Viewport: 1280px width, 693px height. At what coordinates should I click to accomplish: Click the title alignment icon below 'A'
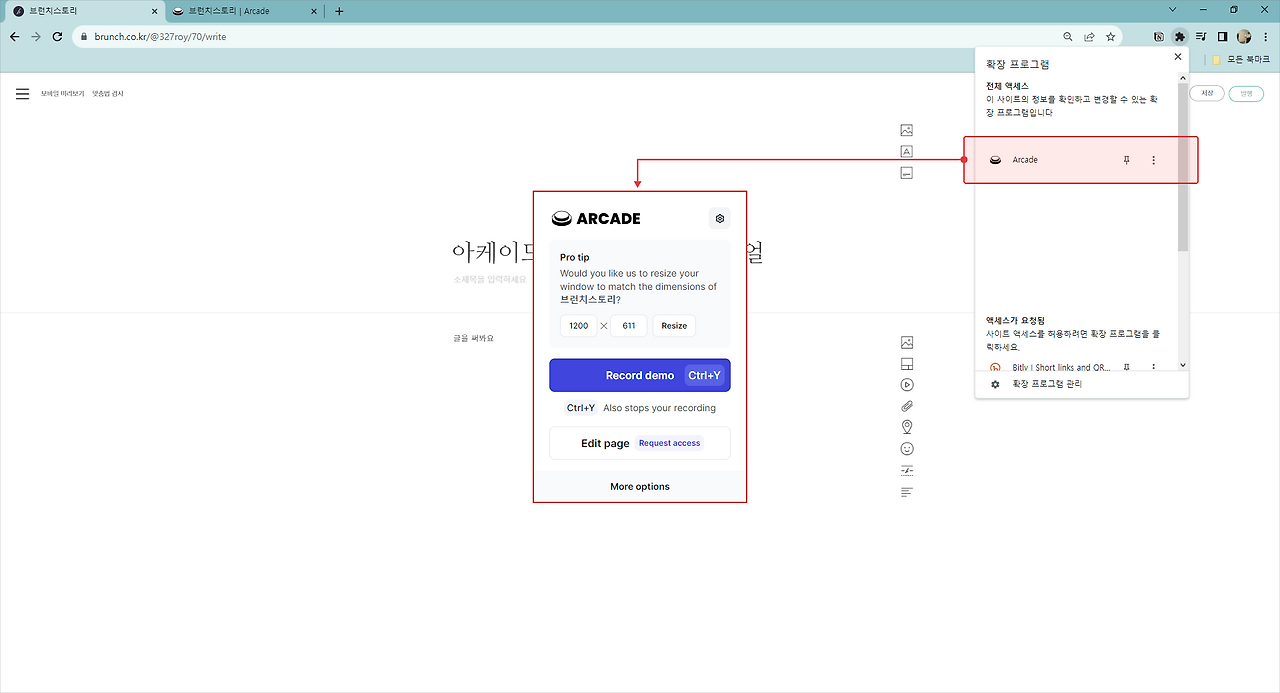tap(907, 173)
